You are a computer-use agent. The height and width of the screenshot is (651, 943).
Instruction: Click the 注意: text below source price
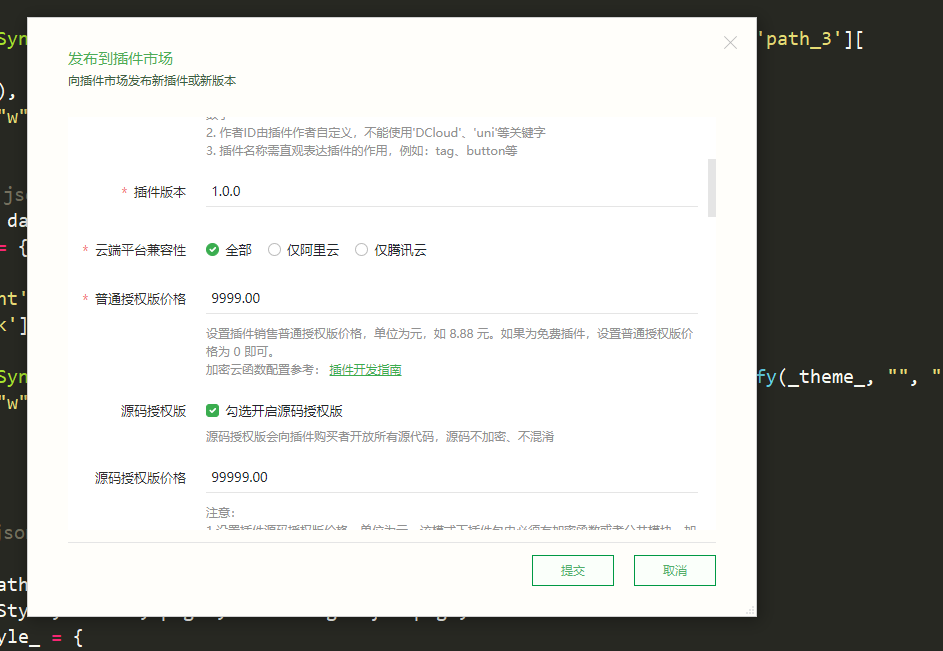220,513
